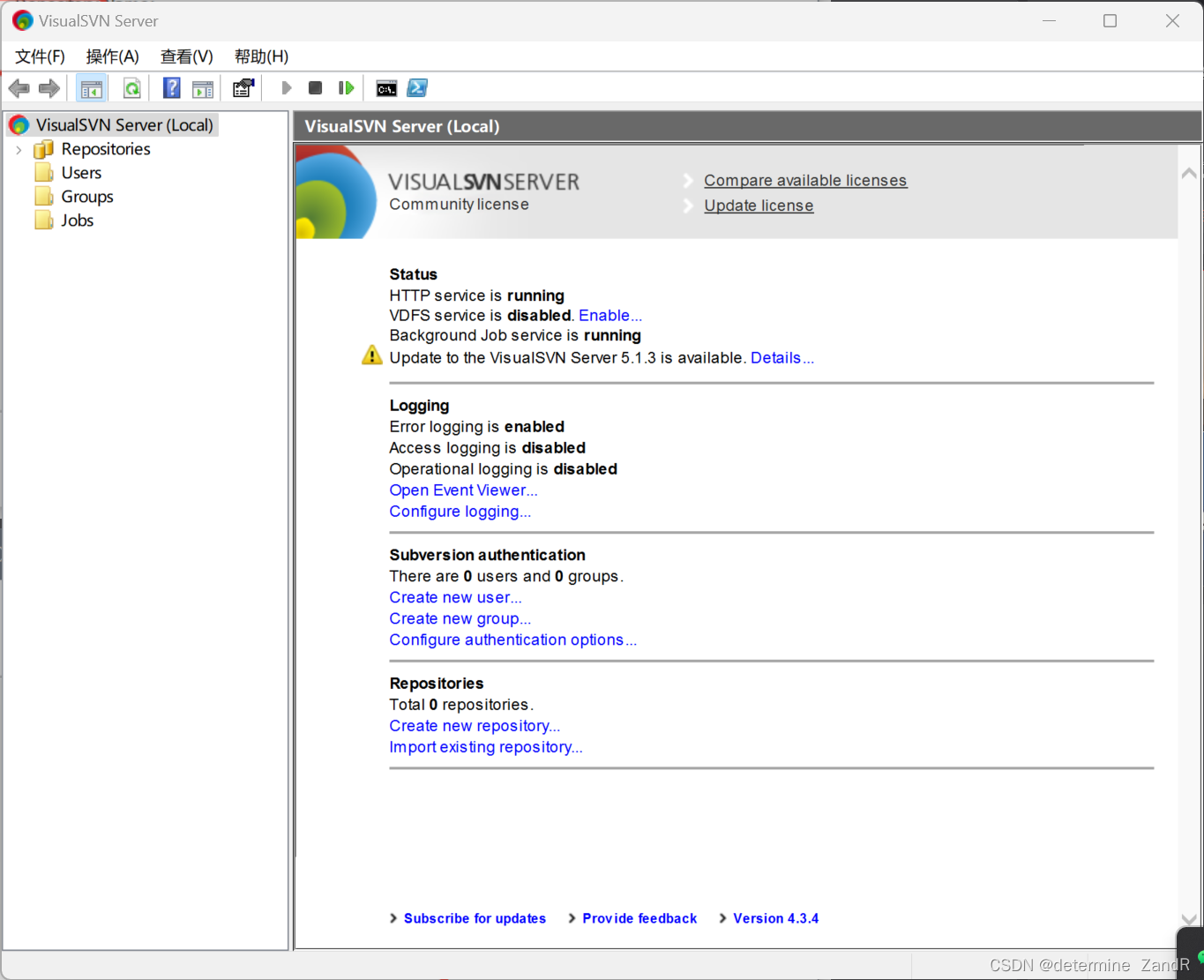Image resolution: width=1204 pixels, height=980 pixels.
Task: Click the Repositories folder icon in tree
Action: click(x=44, y=149)
